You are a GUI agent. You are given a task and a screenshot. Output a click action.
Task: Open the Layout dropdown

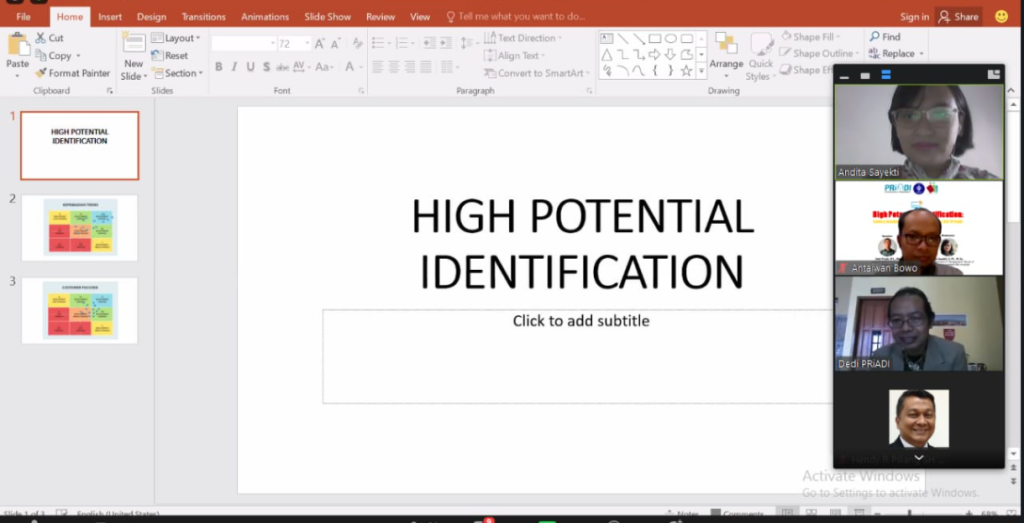[176, 38]
